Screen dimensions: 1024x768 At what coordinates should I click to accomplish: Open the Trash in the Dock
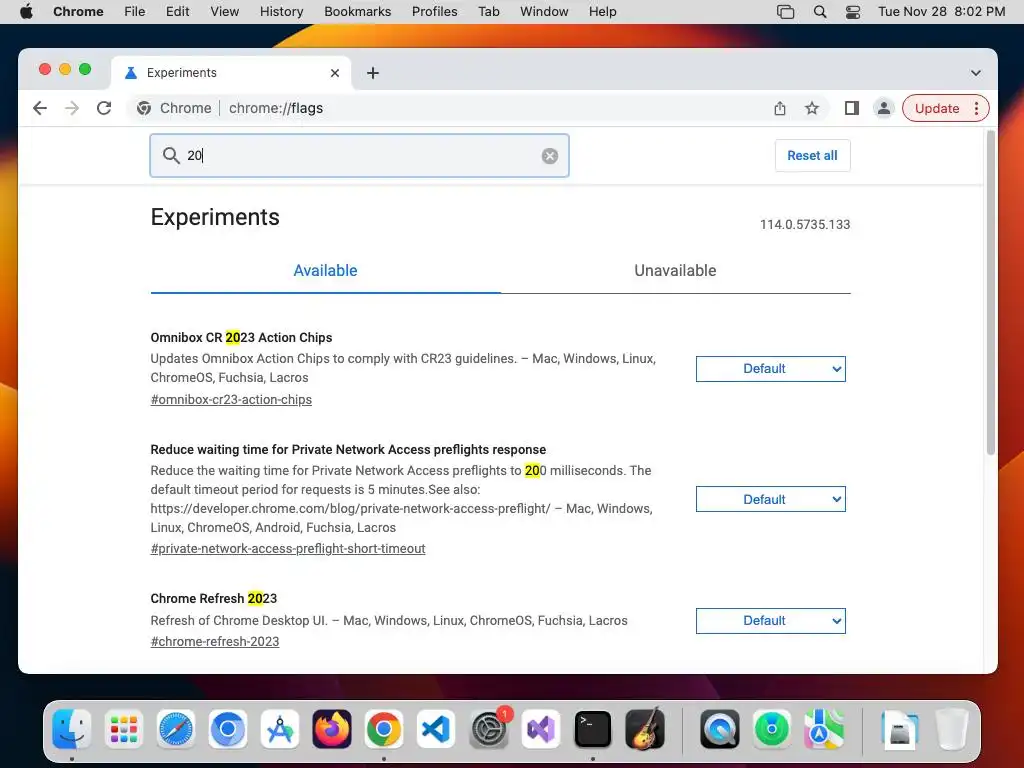click(x=952, y=729)
